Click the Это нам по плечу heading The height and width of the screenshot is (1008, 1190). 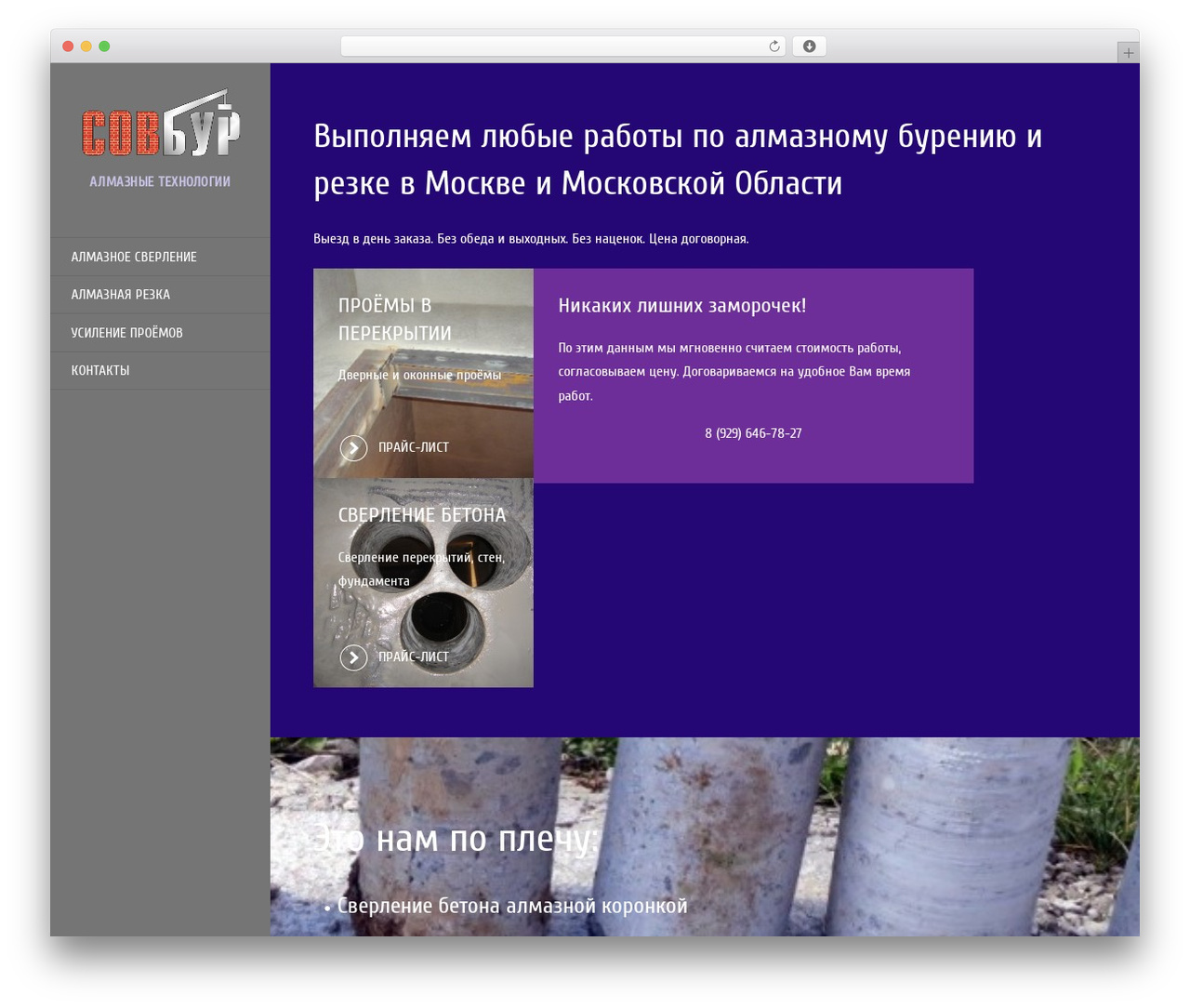coord(454,838)
